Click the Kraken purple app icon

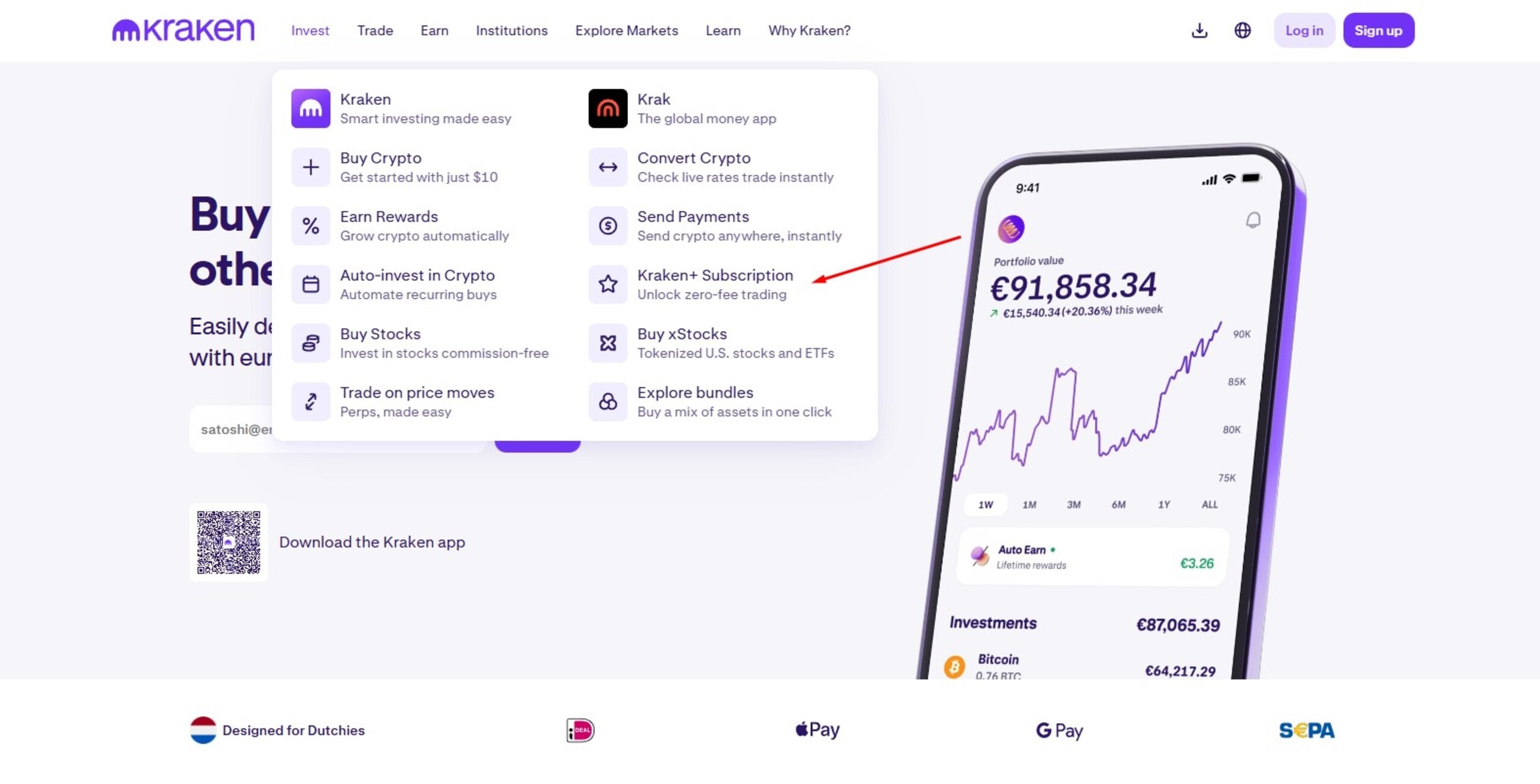[310, 109]
